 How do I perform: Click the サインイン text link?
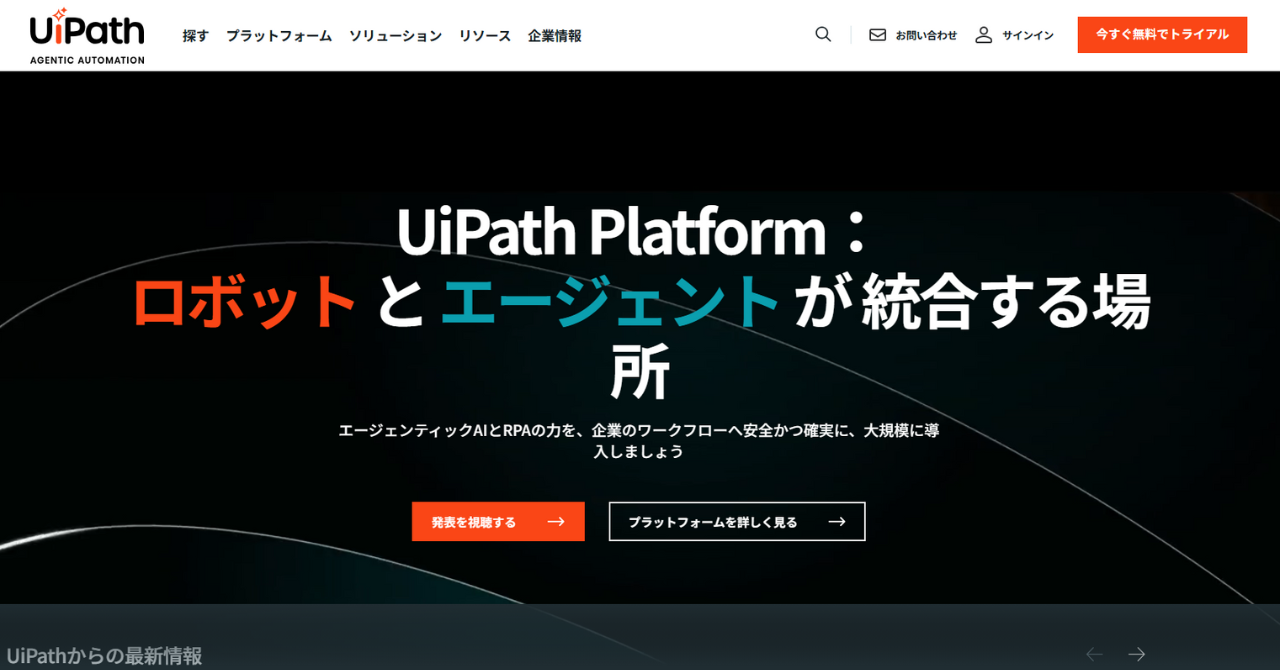click(1028, 35)
